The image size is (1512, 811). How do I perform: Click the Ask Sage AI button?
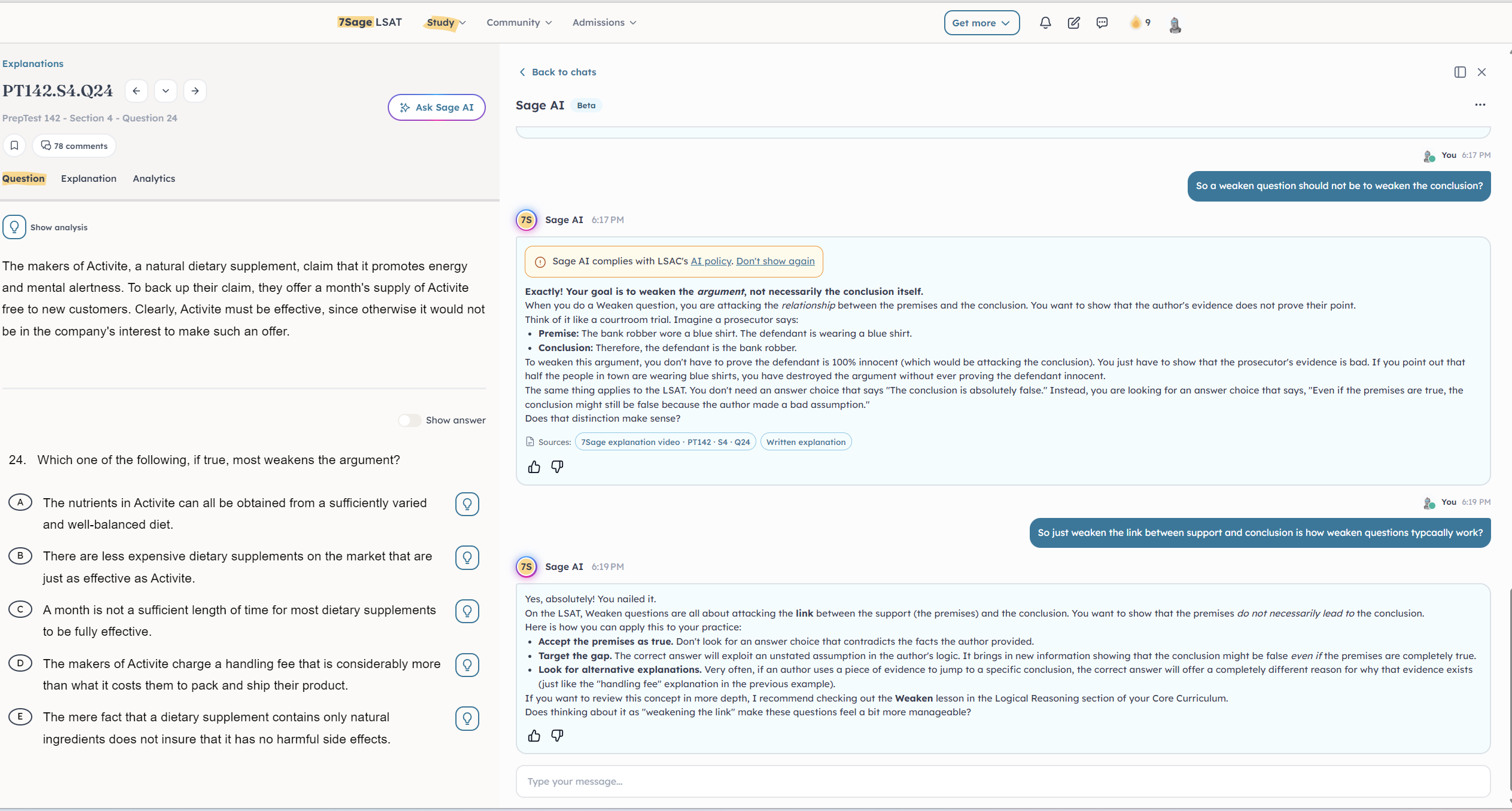coord(437,107)
